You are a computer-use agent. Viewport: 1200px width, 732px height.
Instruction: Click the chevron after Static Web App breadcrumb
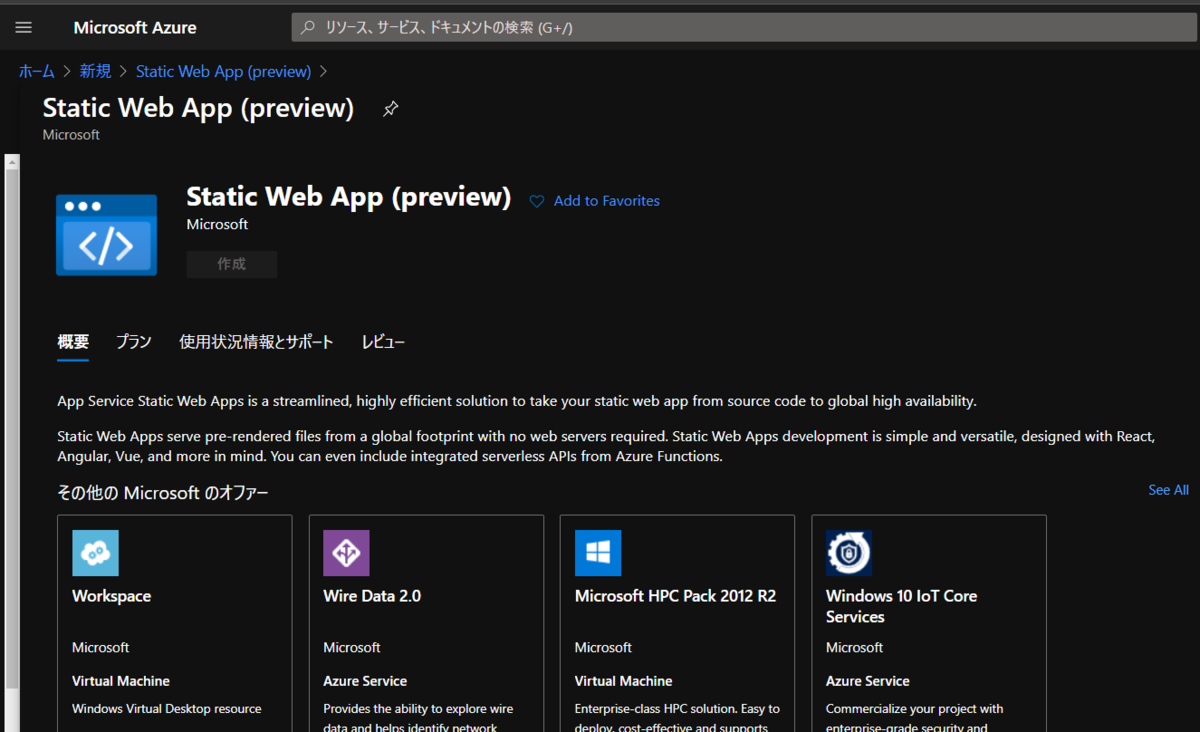[323, 72]
